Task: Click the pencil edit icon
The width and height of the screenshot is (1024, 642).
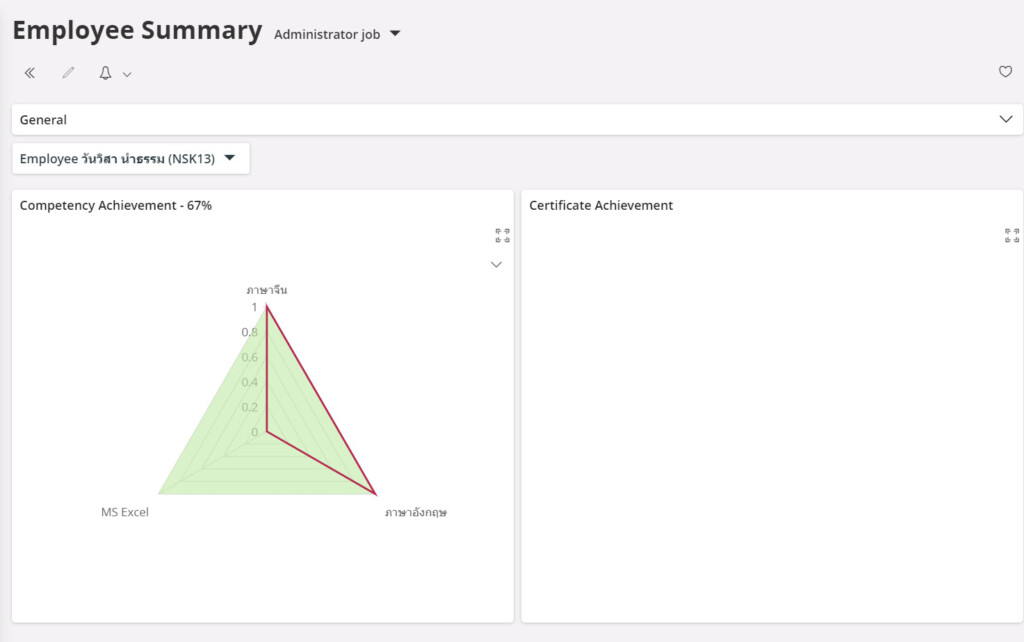Action: pos(68,73)
